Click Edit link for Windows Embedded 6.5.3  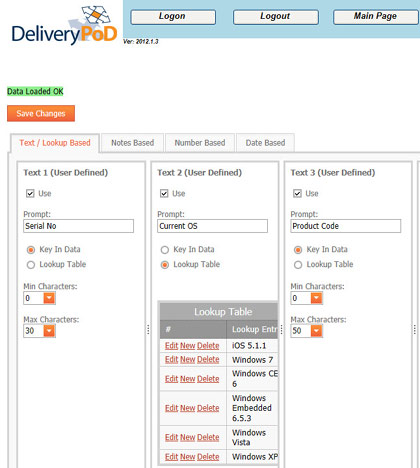171,408
